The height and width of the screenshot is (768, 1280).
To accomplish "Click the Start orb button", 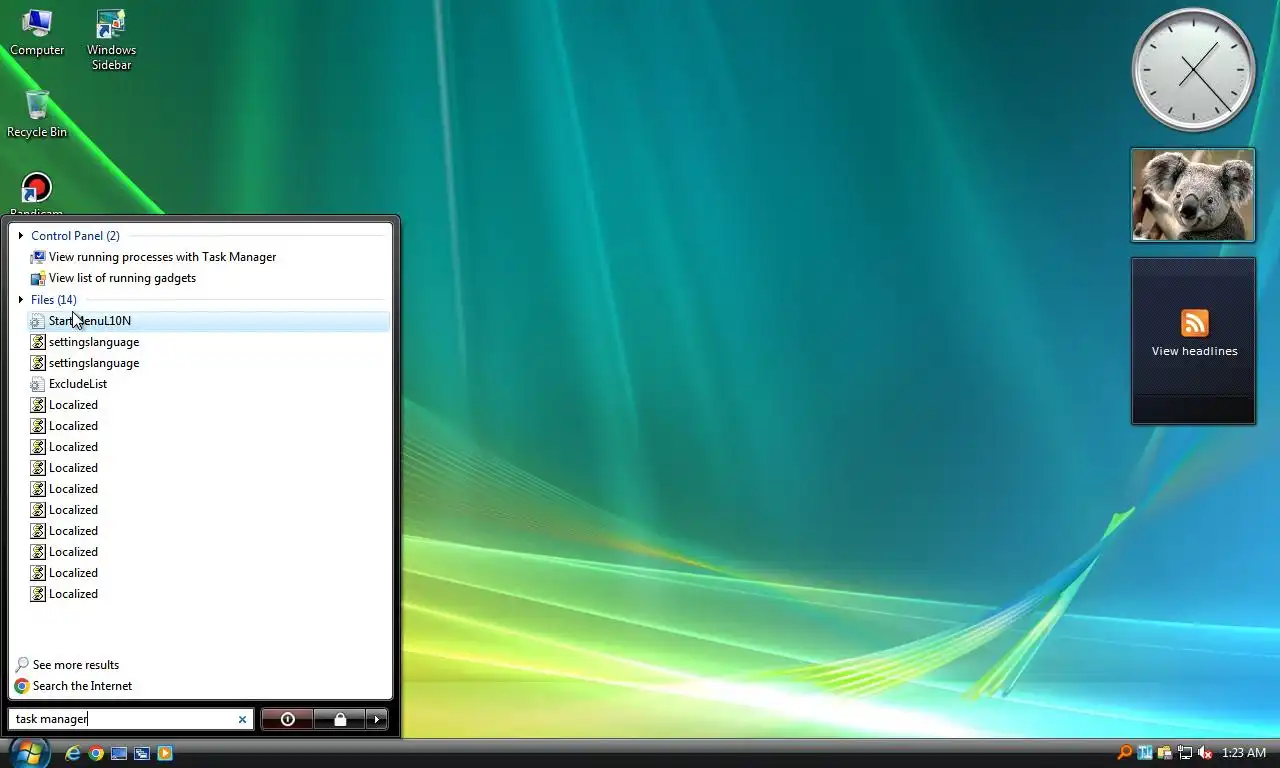I will 30,753.
